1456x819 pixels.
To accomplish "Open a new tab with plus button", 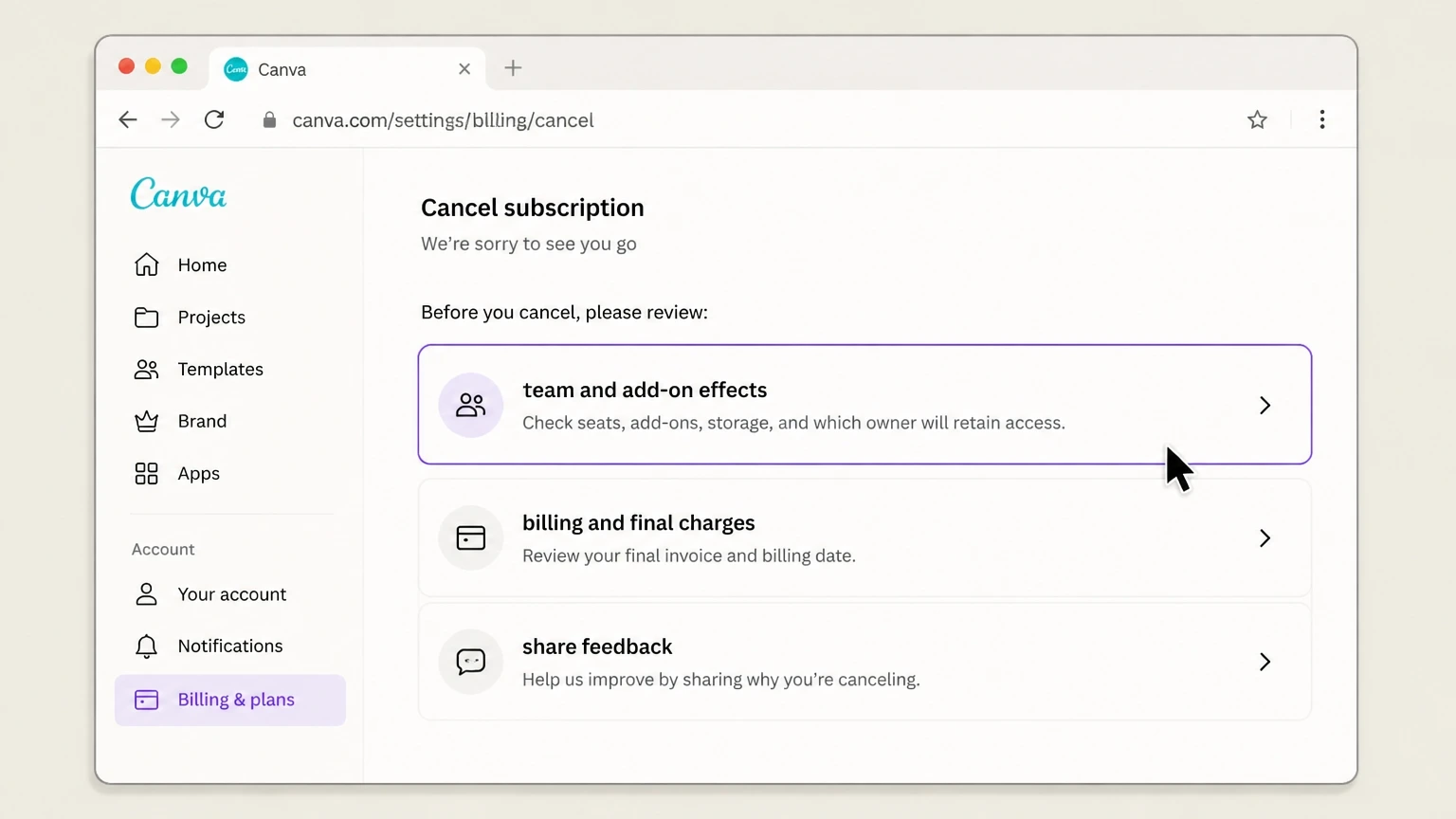I will click(513, 68).
